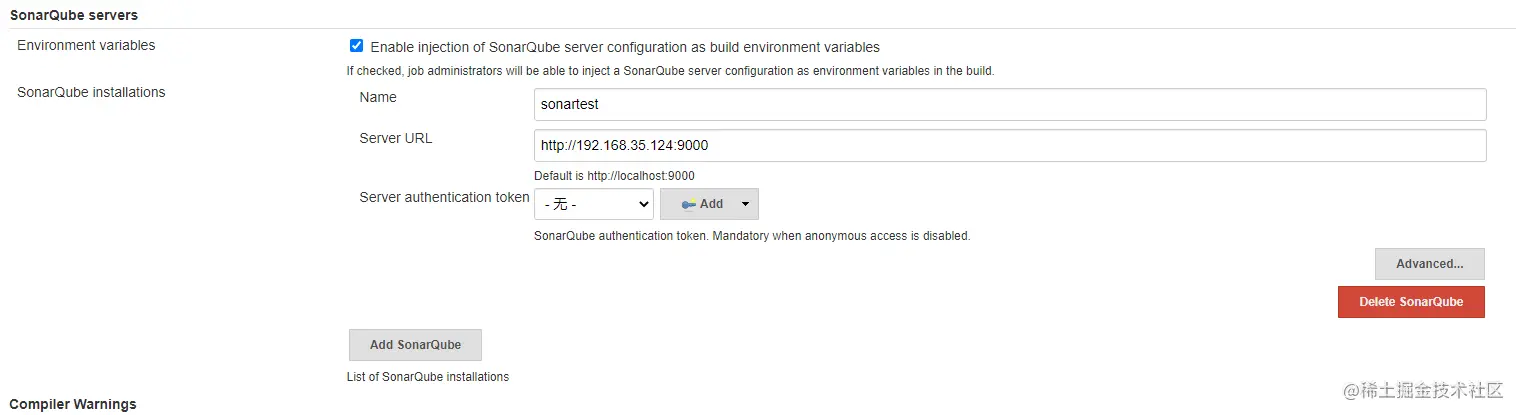Click the red Delete SonarQube button

click(x=1410, y=302)
